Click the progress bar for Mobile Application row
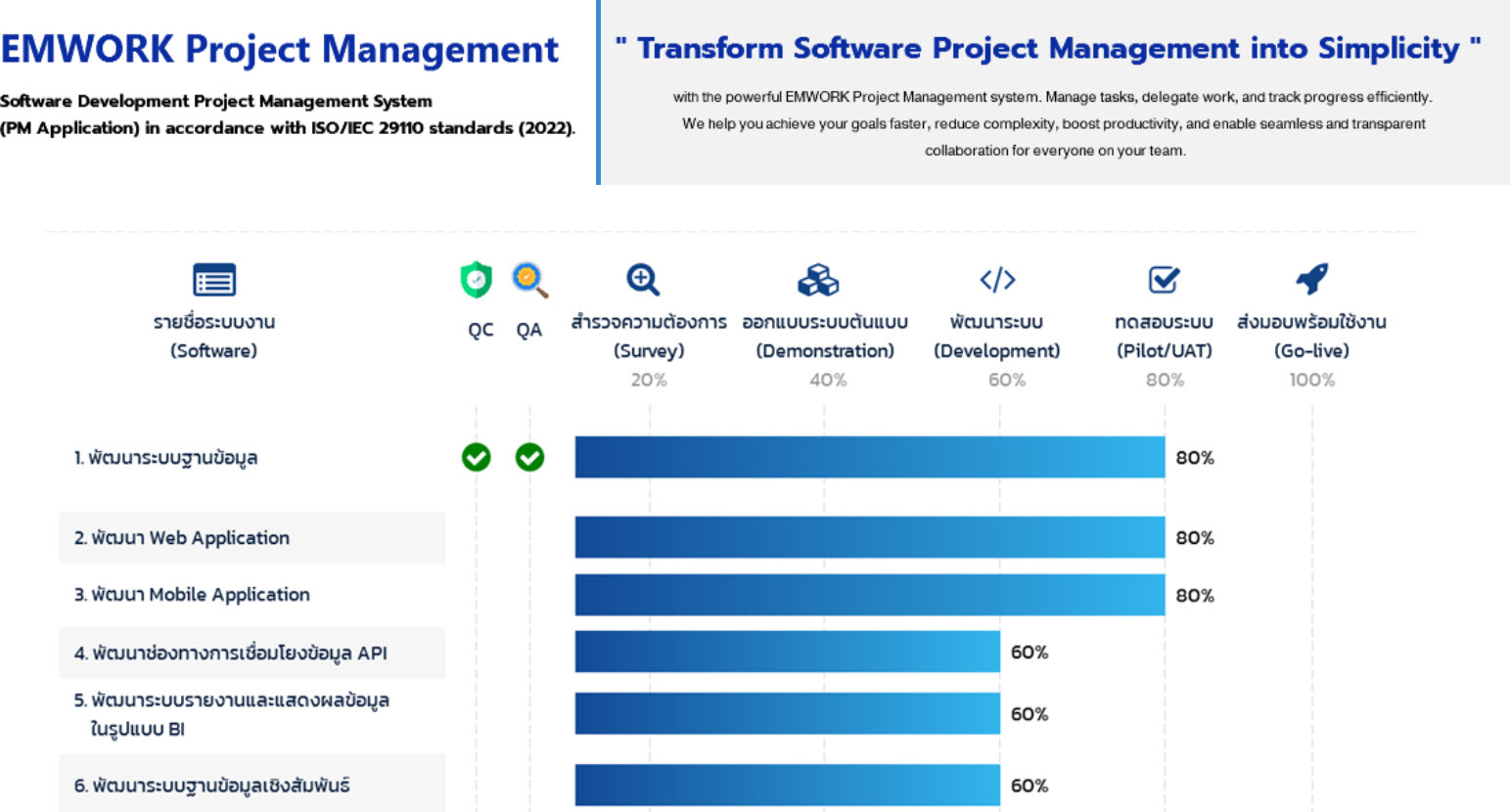The image size is (1510, 812). click(870, 595)
